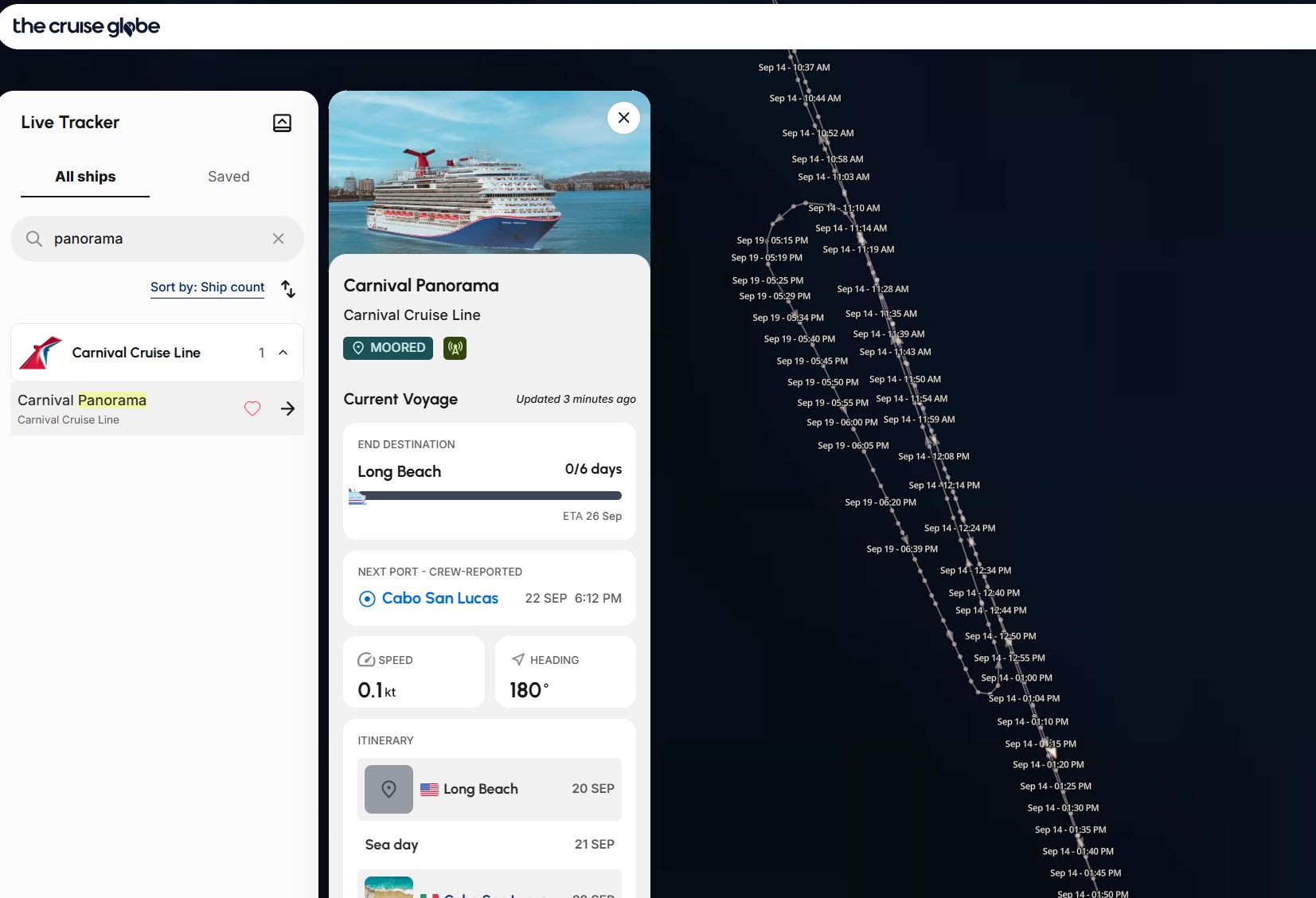The image size is (1316, 898).
Task: Open the Cabo San Lucas port link
Action: tap(440, 599)
